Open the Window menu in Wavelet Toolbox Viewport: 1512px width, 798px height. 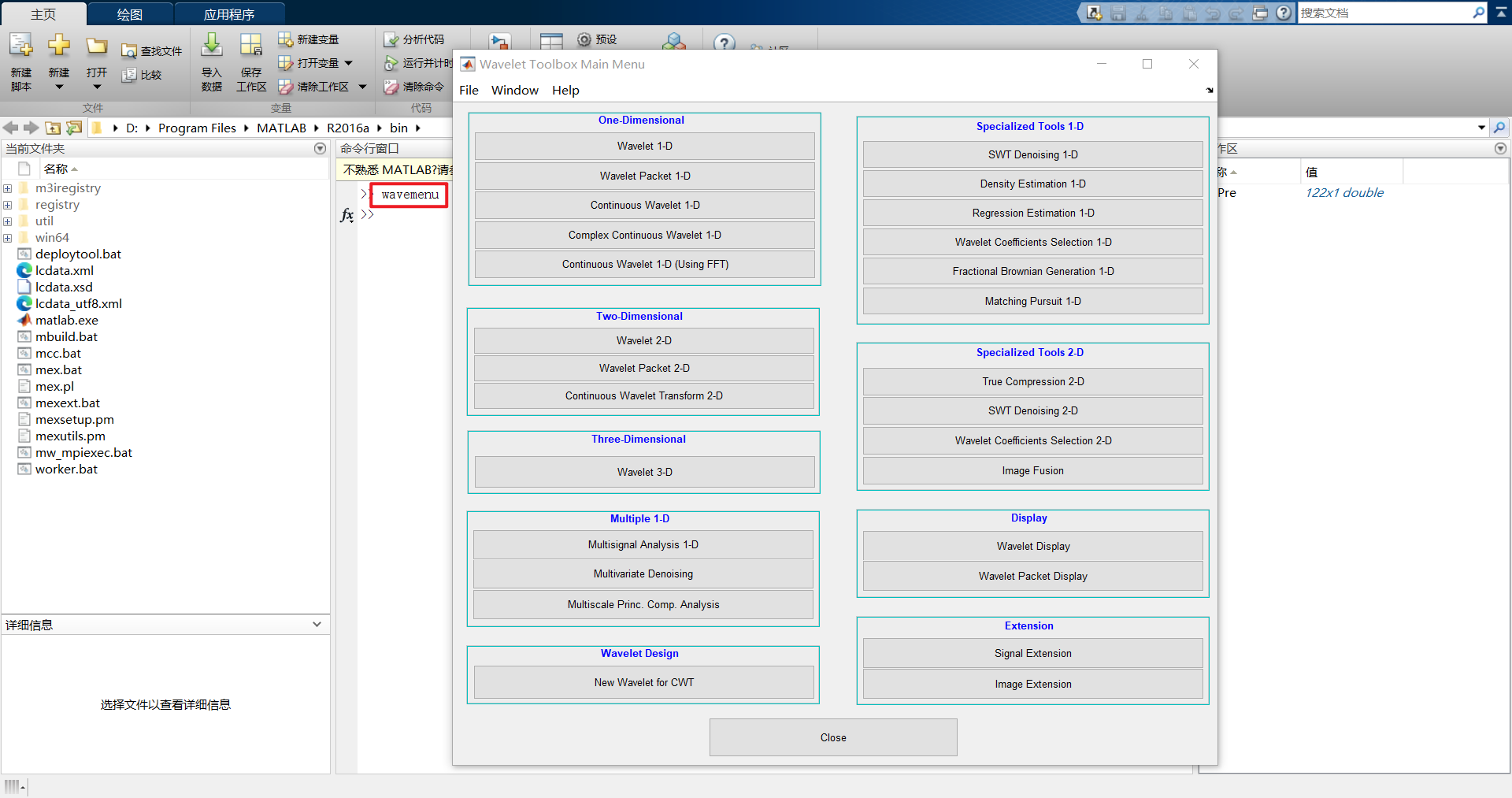[x=514, y=91]
